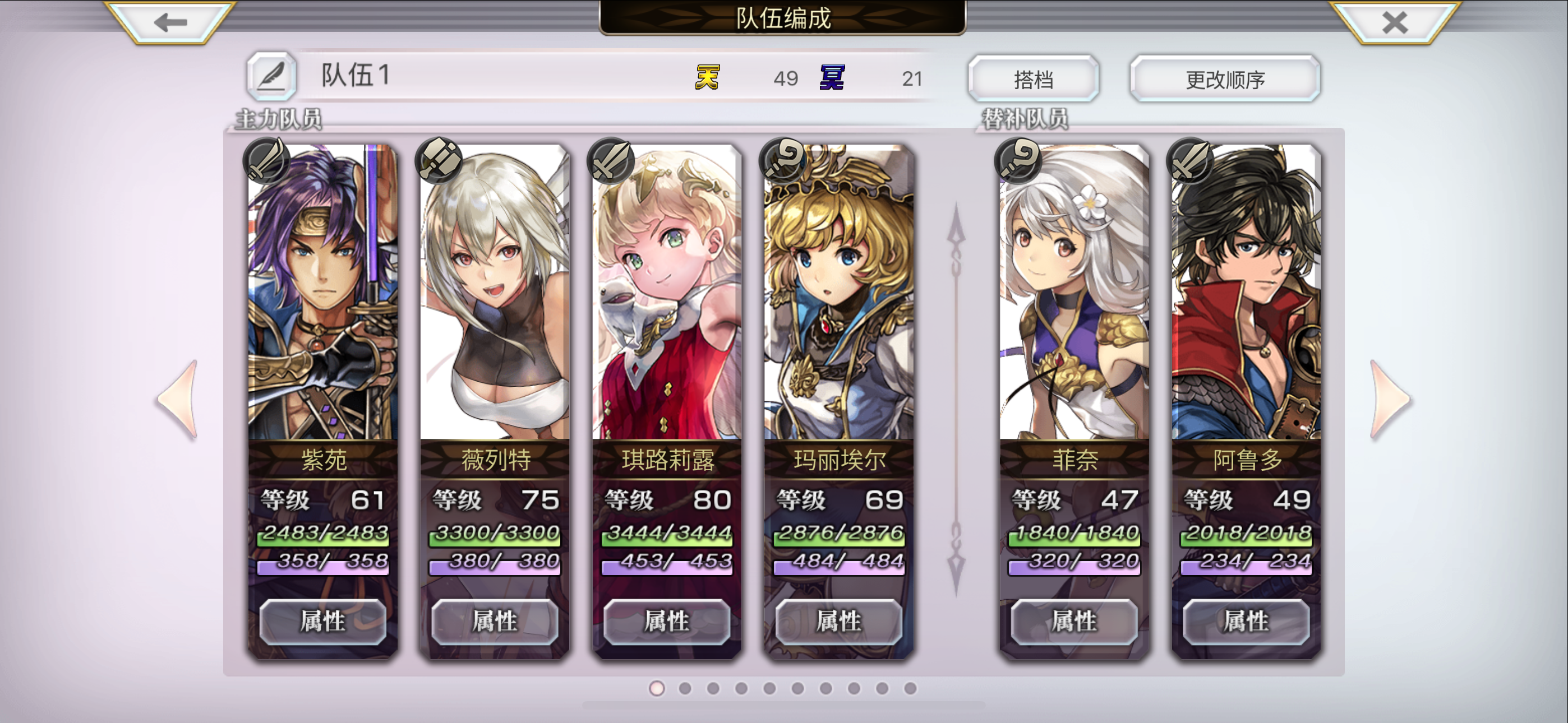Viewport: 1568px width, 723px height.
Task: Go to previous team with left arrow
Action: [178, 399]
